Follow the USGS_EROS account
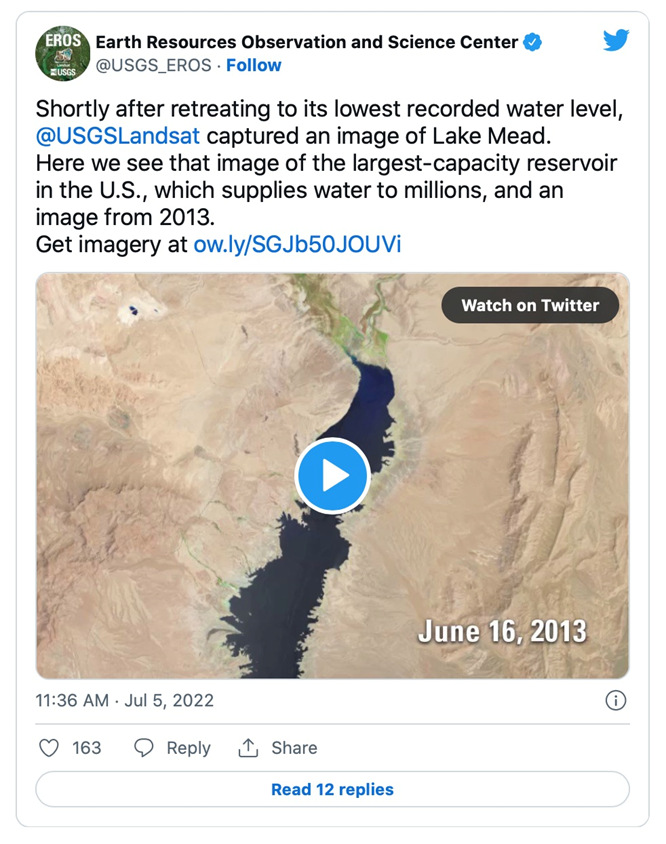Image resolution: width=666 pixels, height=844 pixels. (x=254, y=65)
